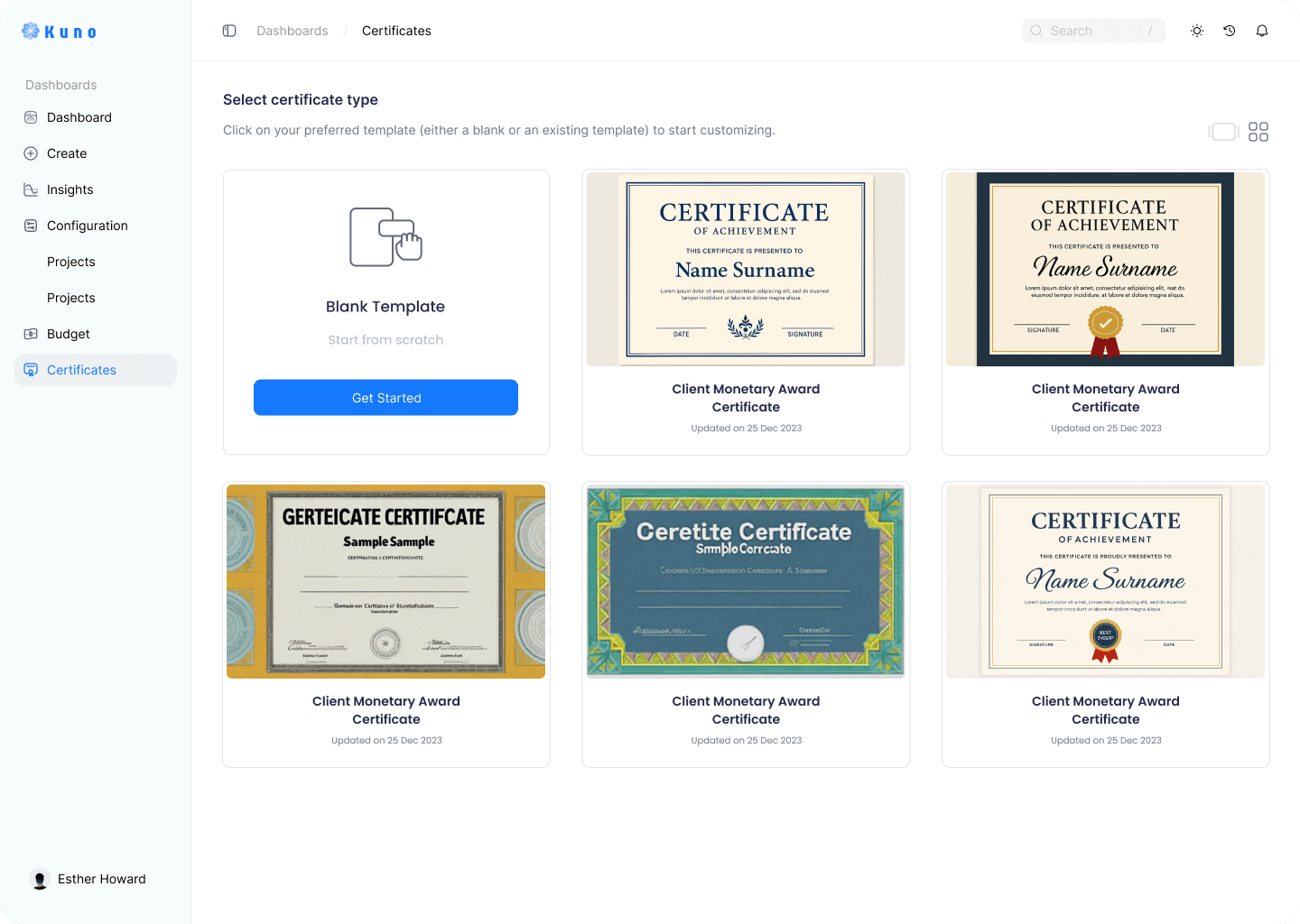Select the cream certificate with Best Award ribbon
This screenshot has width=1300, height=924.
click(x=1105, y=581)
